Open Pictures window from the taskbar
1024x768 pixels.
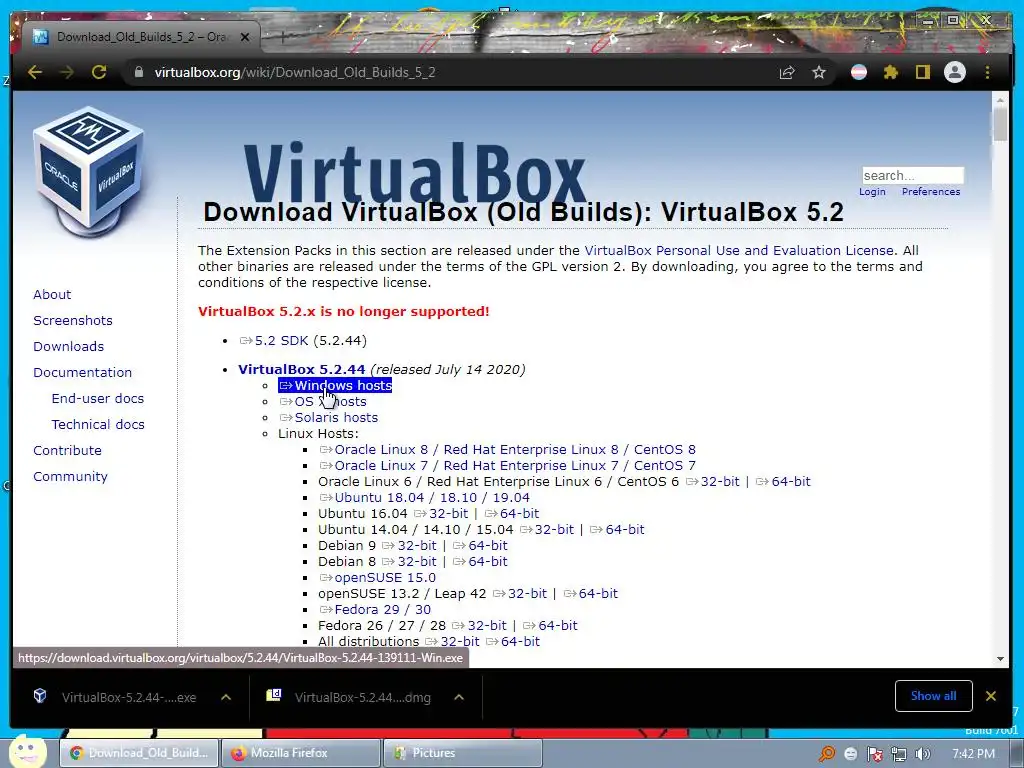(x=462, y=753)
